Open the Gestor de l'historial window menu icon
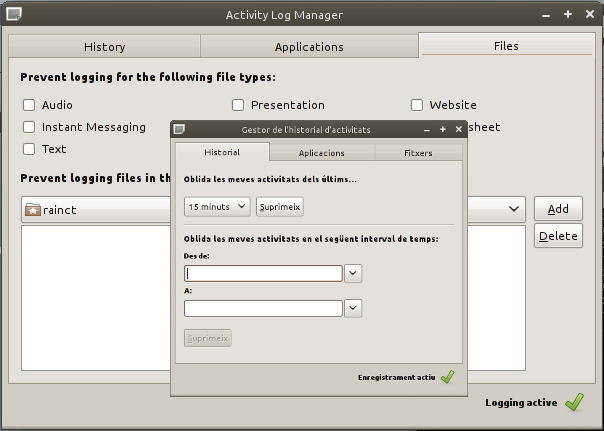Screen dimensions: 604x431 [180, 129]
